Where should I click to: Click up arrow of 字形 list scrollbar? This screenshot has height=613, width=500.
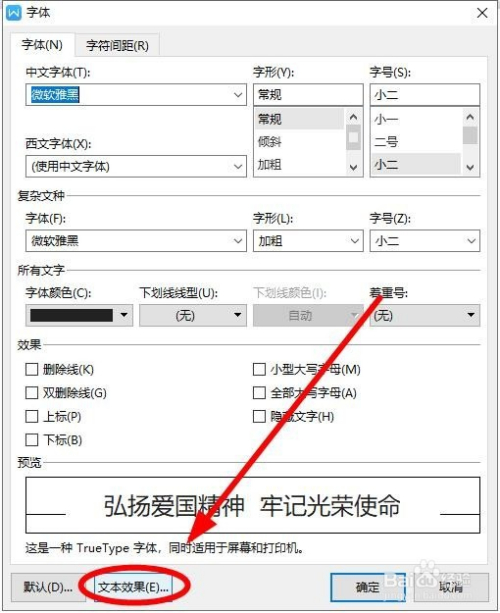353,117
